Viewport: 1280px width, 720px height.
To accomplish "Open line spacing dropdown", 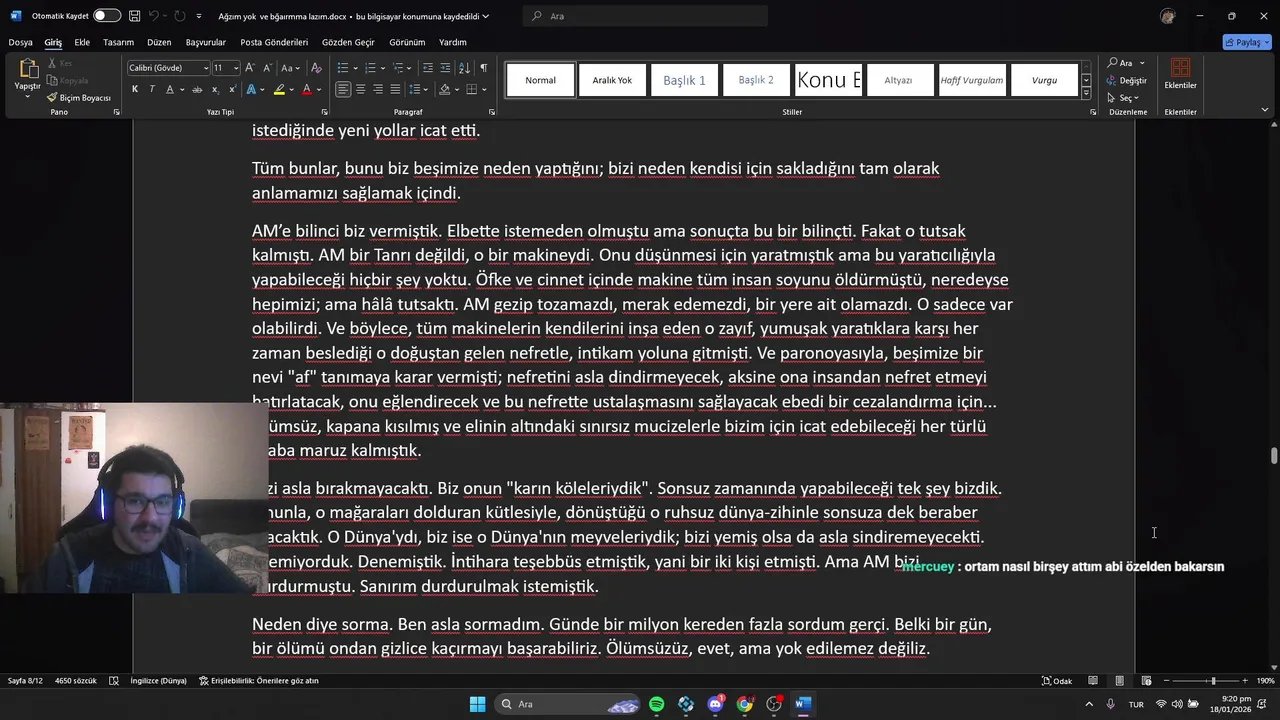I will click(x=418, y=90).
